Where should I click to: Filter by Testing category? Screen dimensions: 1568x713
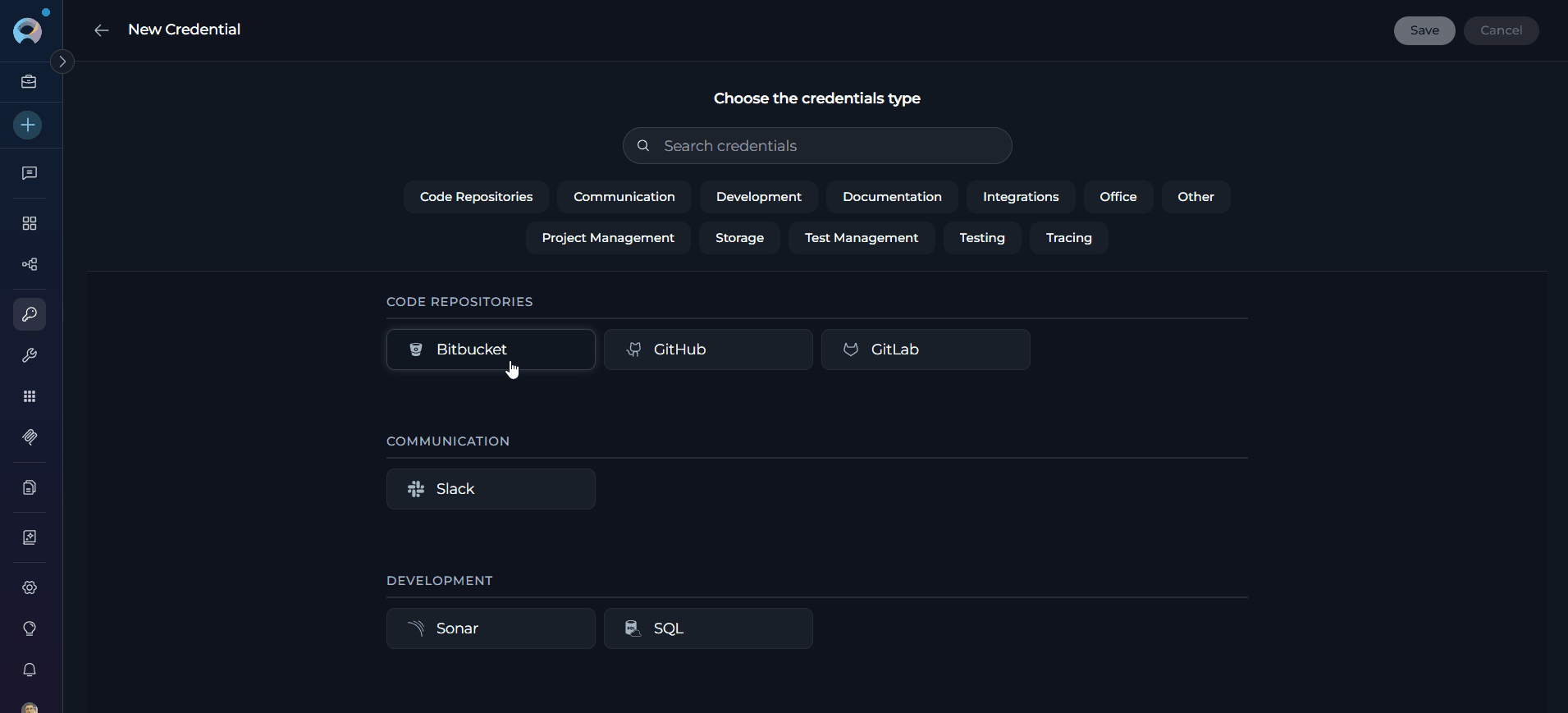982,238
